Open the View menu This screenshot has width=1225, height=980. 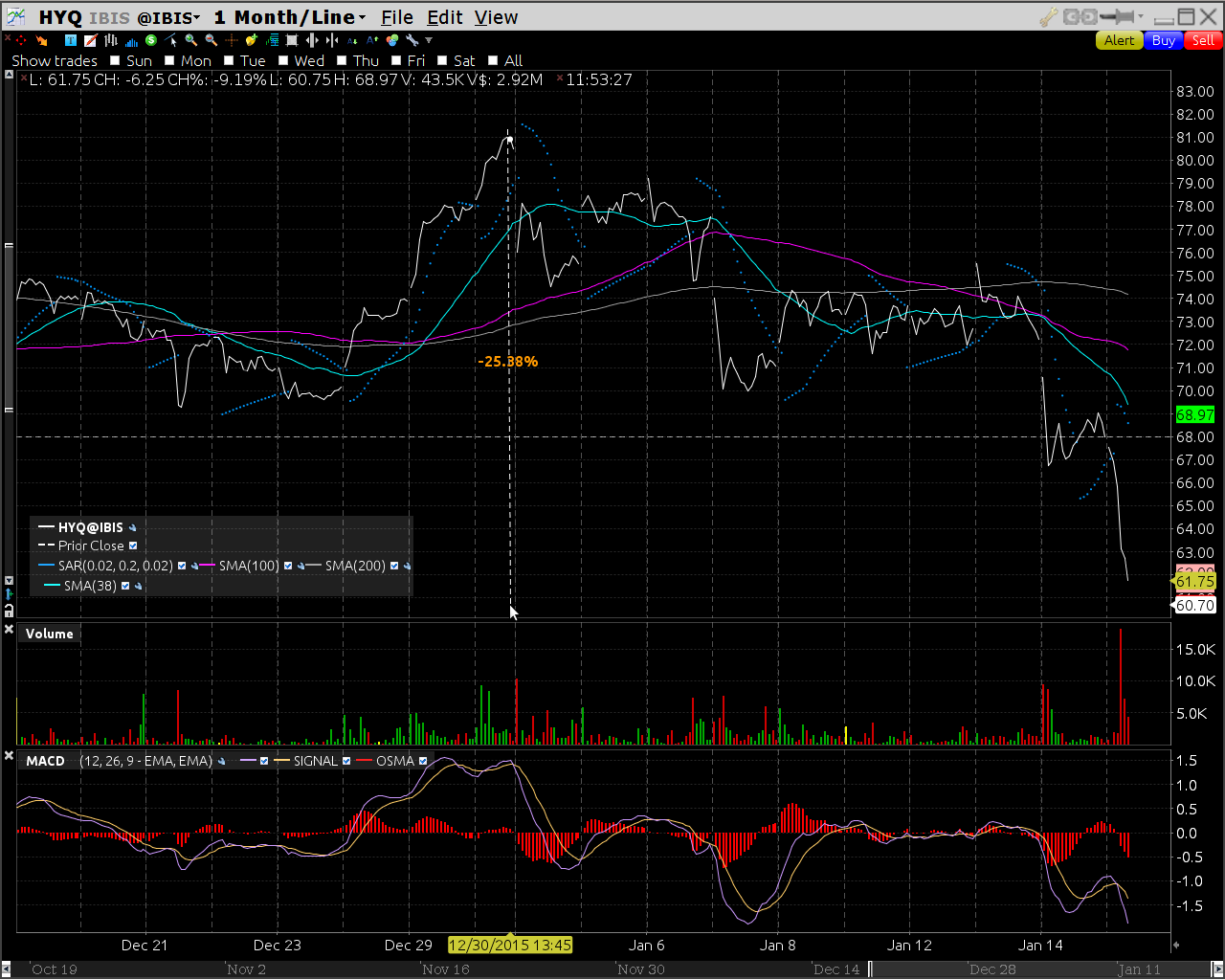point(496,17)
